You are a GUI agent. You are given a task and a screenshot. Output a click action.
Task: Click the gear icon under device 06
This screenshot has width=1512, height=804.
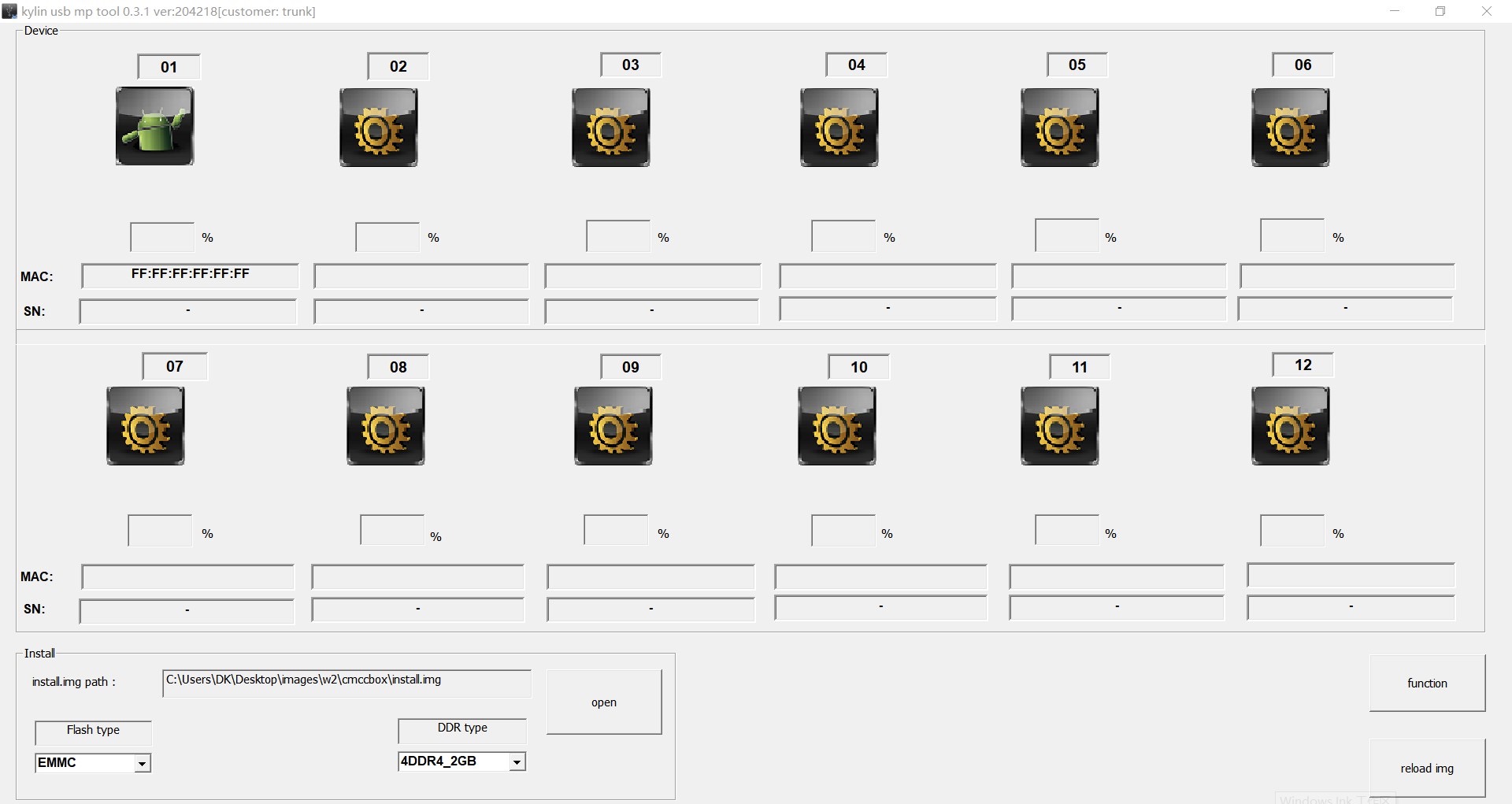(x=1291, y=128)
